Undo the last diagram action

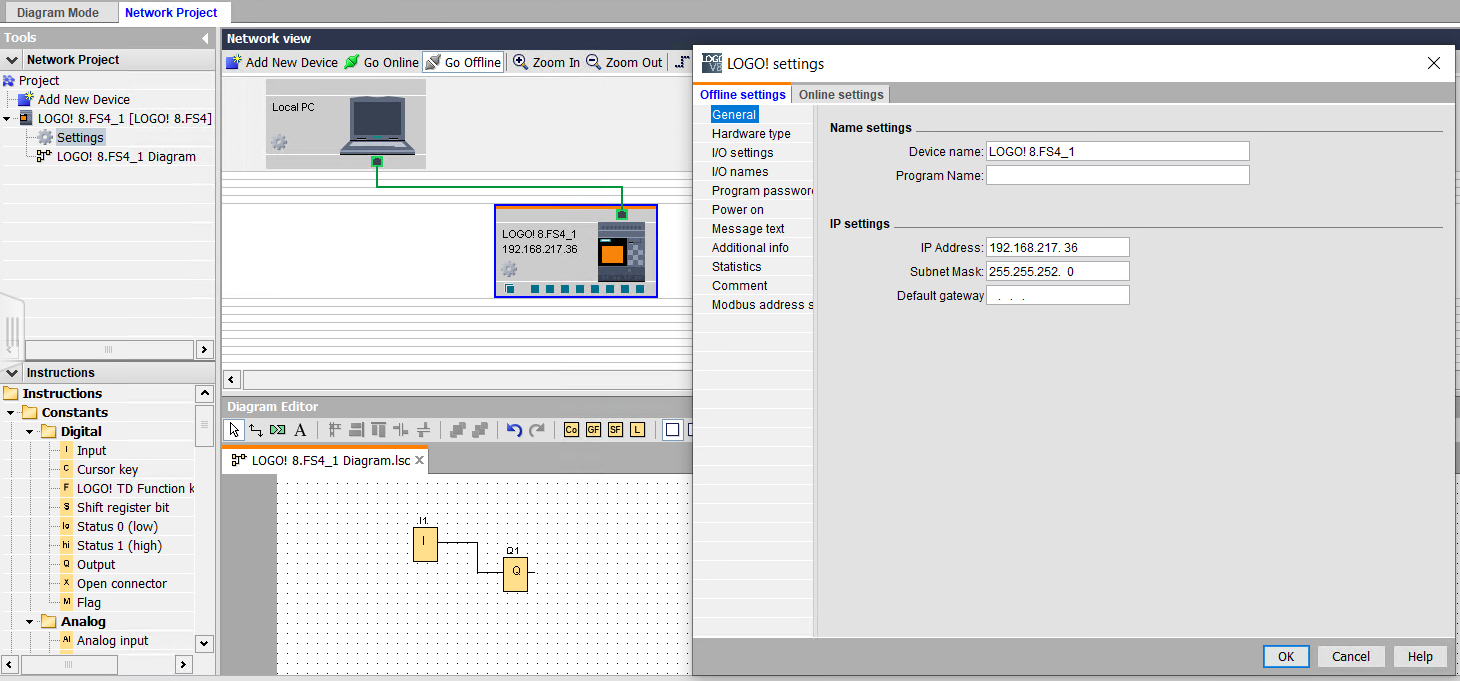(x=514, y=430)
